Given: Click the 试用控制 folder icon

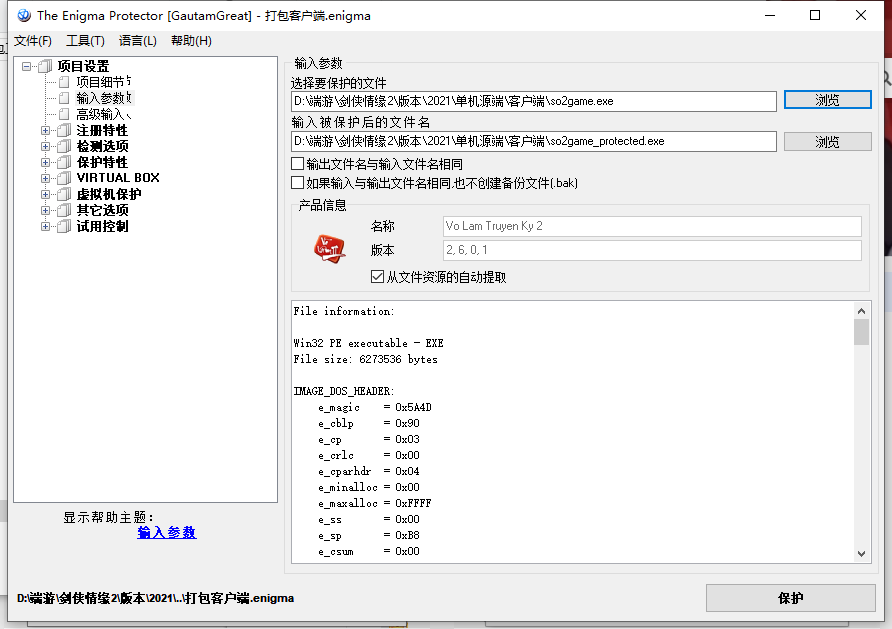Looking at the screenshot, I should [64, 226].
